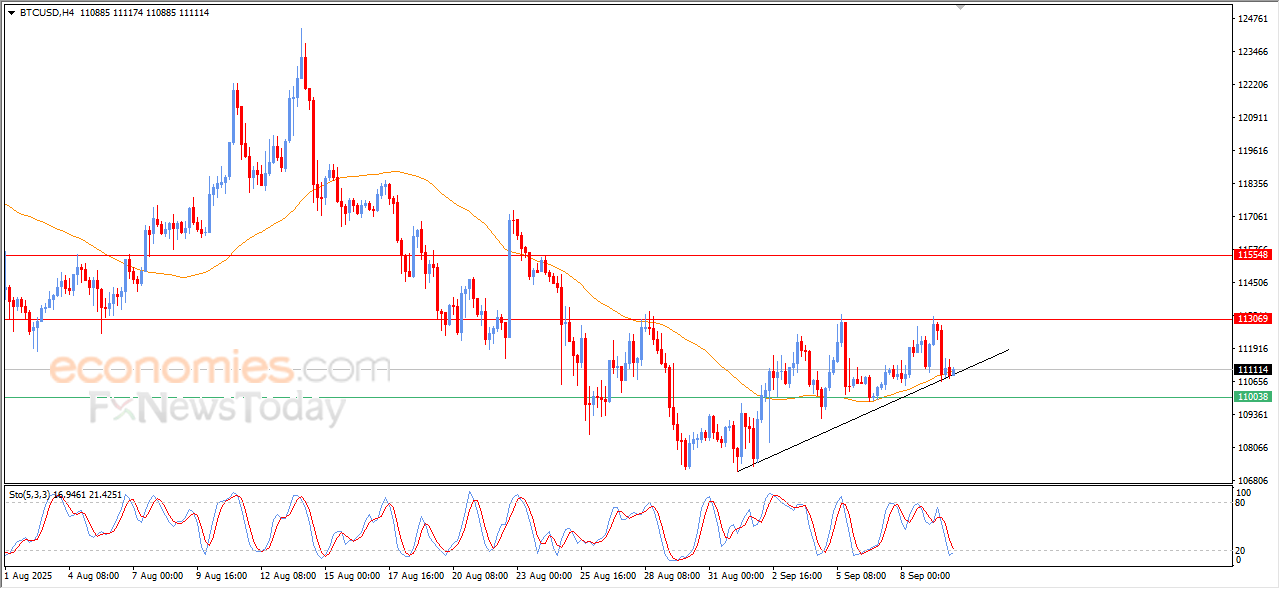
Task: Click the 17 Aug 16:00 date label
Action: coord(416,576)
